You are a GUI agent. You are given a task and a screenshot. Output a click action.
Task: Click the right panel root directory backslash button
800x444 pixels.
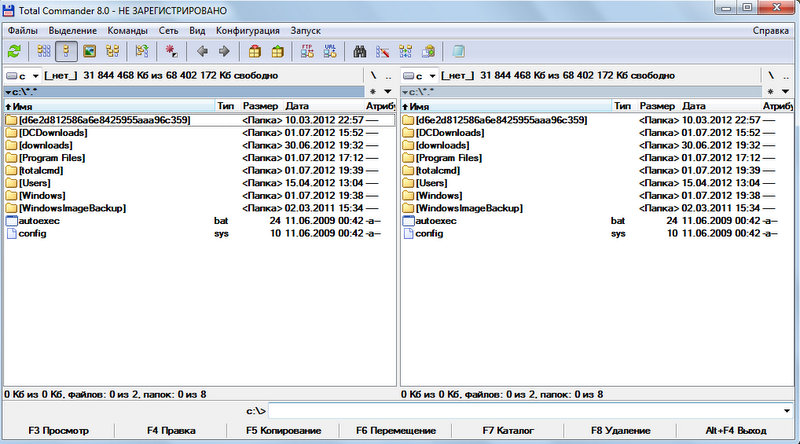771,76
